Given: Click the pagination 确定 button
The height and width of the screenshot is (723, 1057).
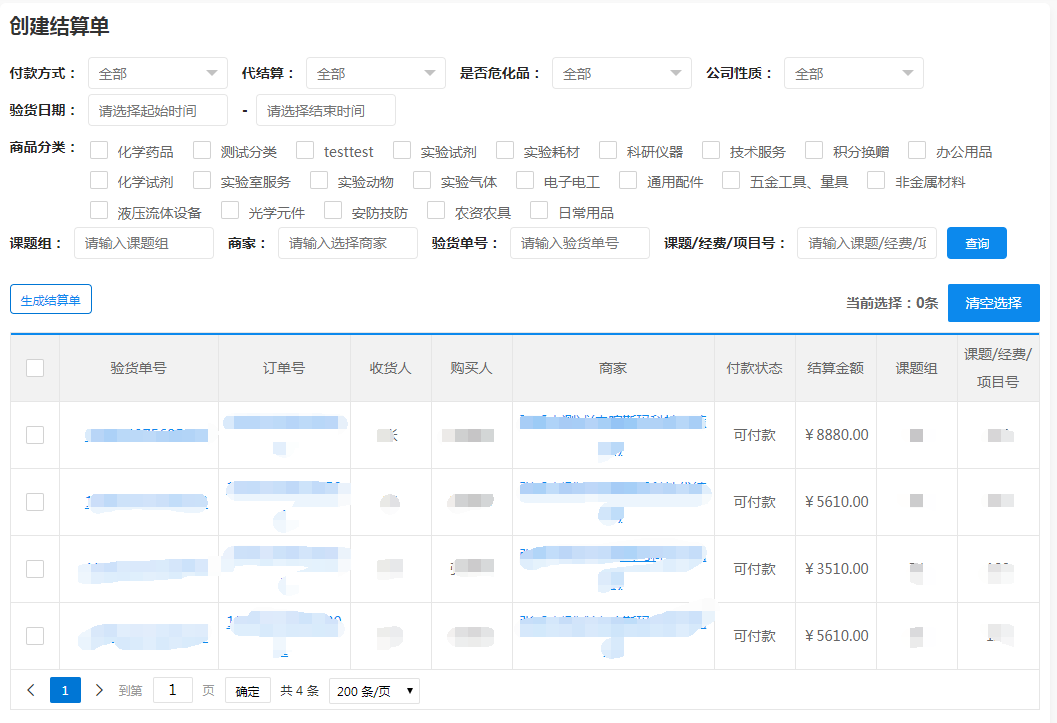Looking at the screenshot, I should 247,691.
